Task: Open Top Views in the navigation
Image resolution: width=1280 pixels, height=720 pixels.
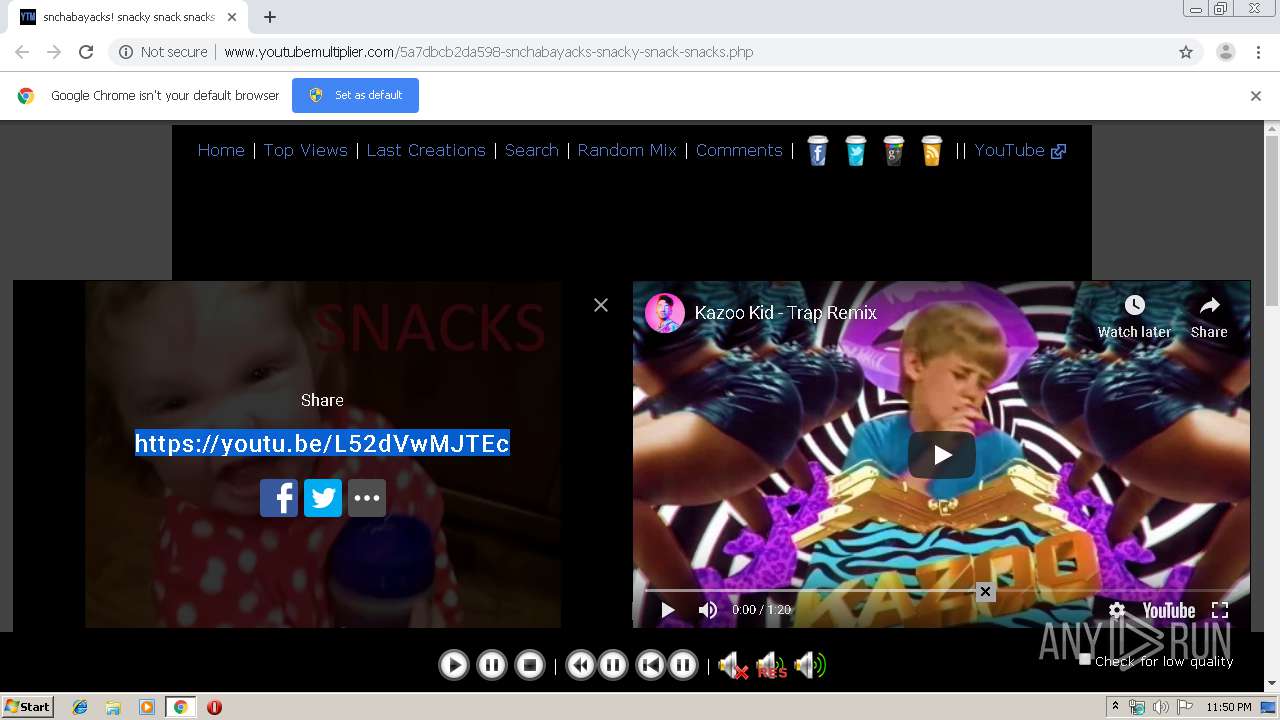Action: pyautogui.click(x=306, y=150)
